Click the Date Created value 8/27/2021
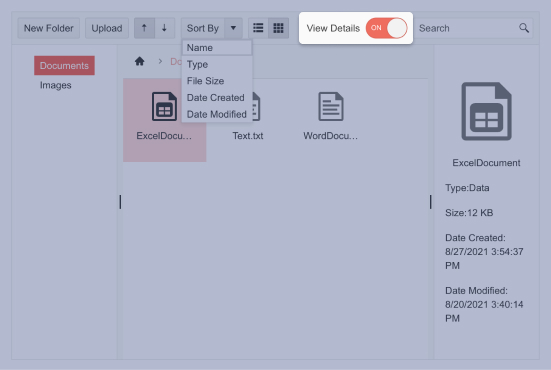 (484, 259)
